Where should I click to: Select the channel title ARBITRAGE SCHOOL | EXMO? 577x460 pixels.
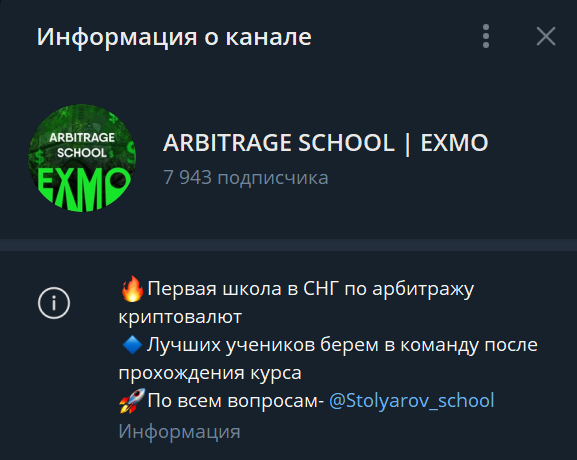pos(326,143)
